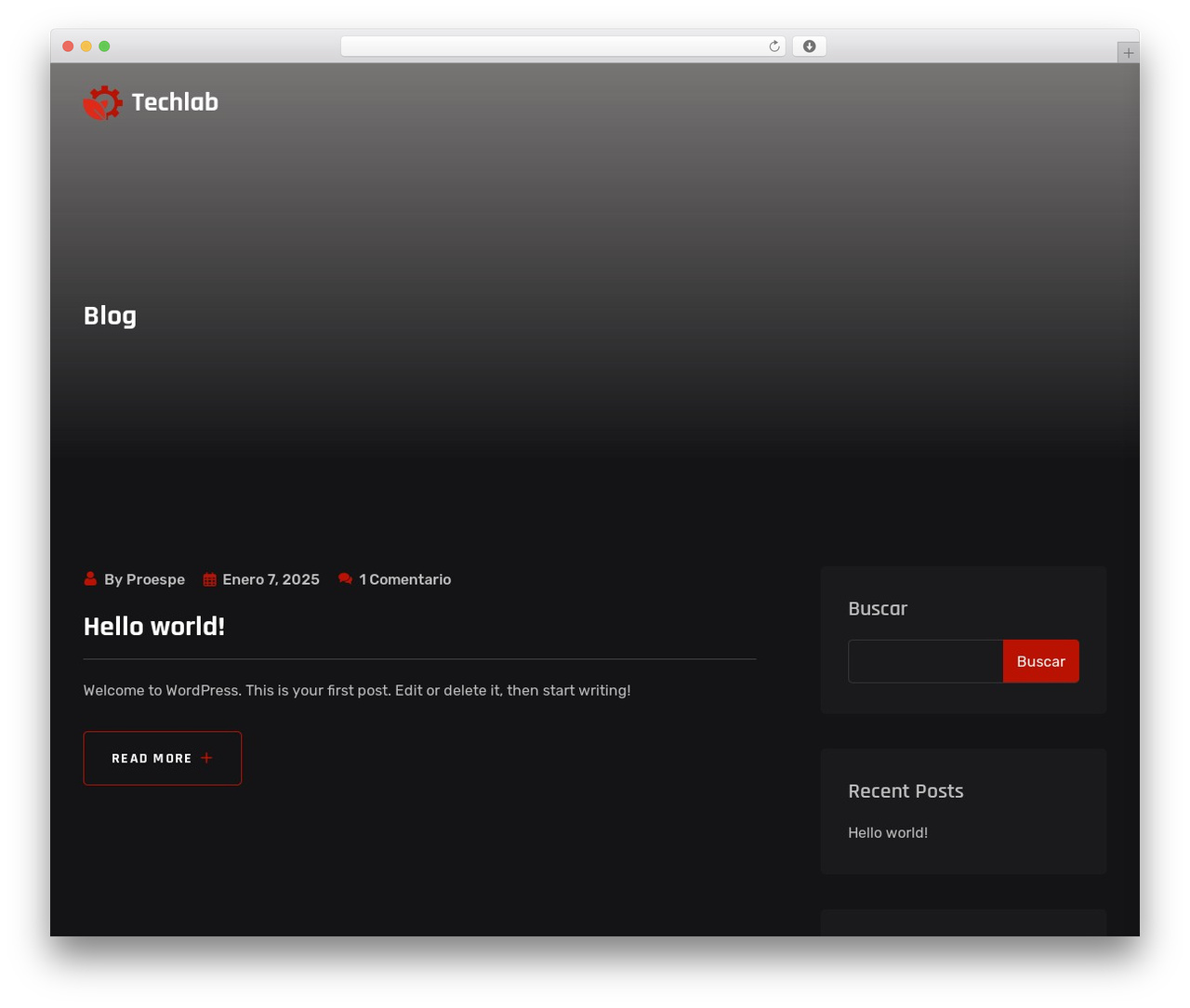The width and height of the screenshot is (1190, 1008).
Task: Submit search with the red Buscar button
Action: [x=1041, y=661]
